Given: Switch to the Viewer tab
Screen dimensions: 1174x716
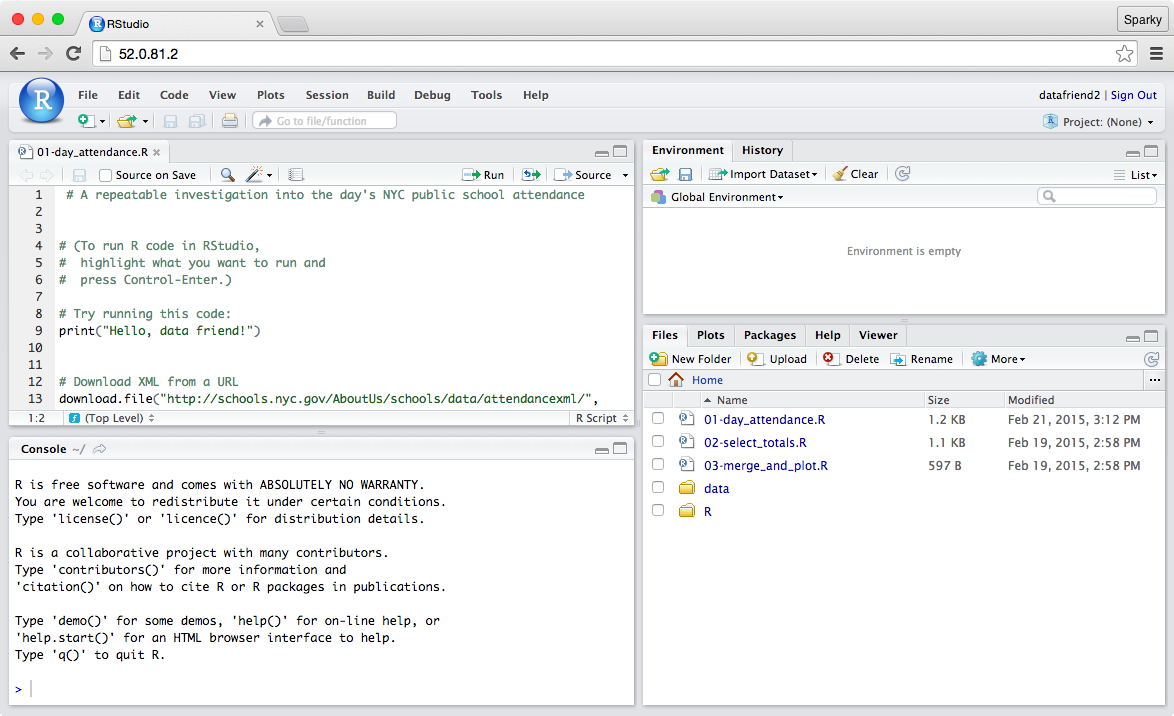Looking at the screenshot, I should click(x=878, y=335).
